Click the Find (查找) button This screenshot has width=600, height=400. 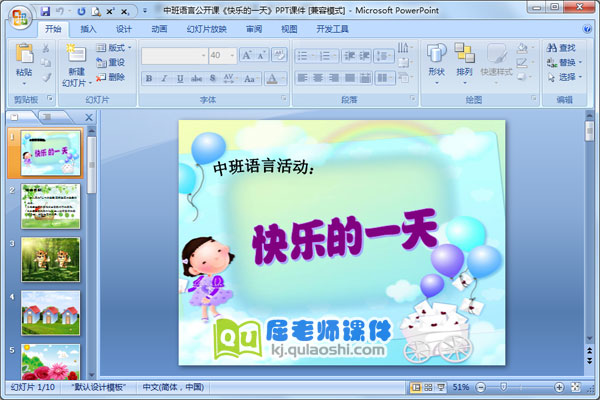[561, 47]
